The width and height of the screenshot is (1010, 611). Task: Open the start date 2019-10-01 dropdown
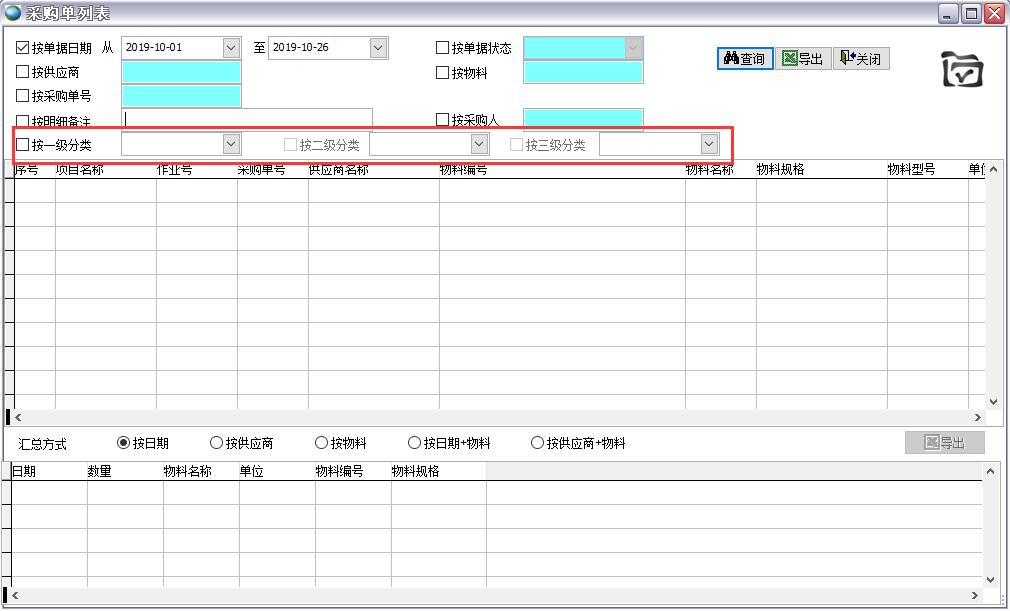231,48
